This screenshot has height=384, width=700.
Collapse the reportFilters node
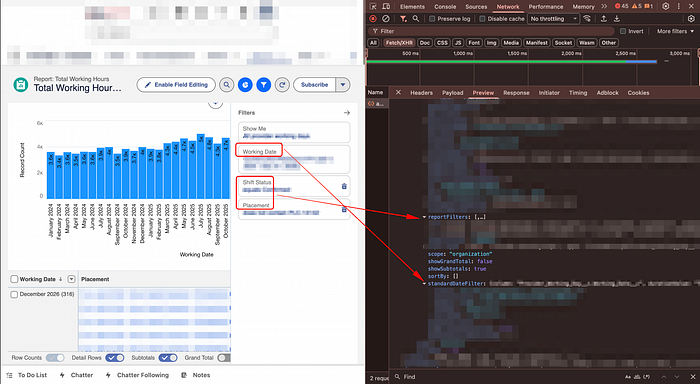[x=424, y=217]
